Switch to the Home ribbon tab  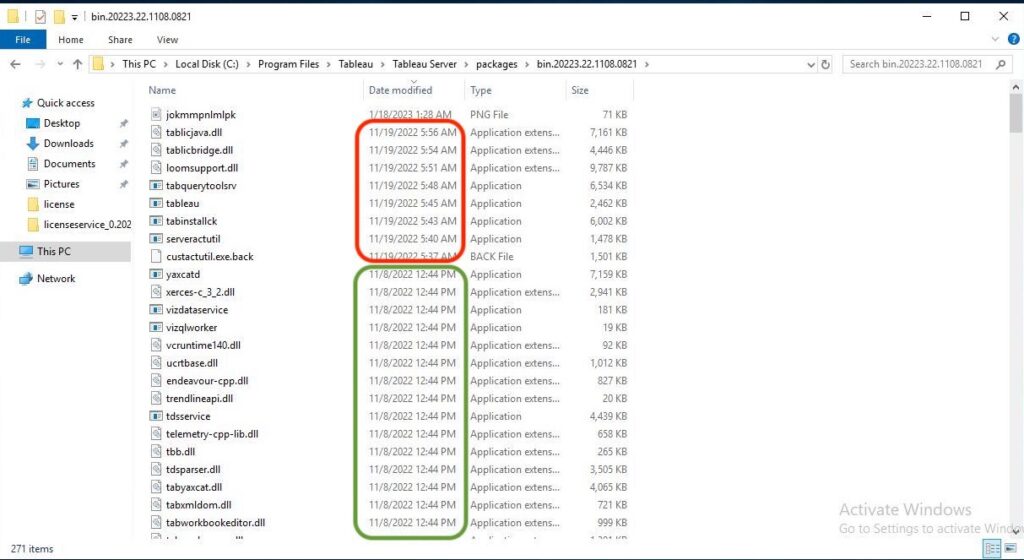(71, 40)
